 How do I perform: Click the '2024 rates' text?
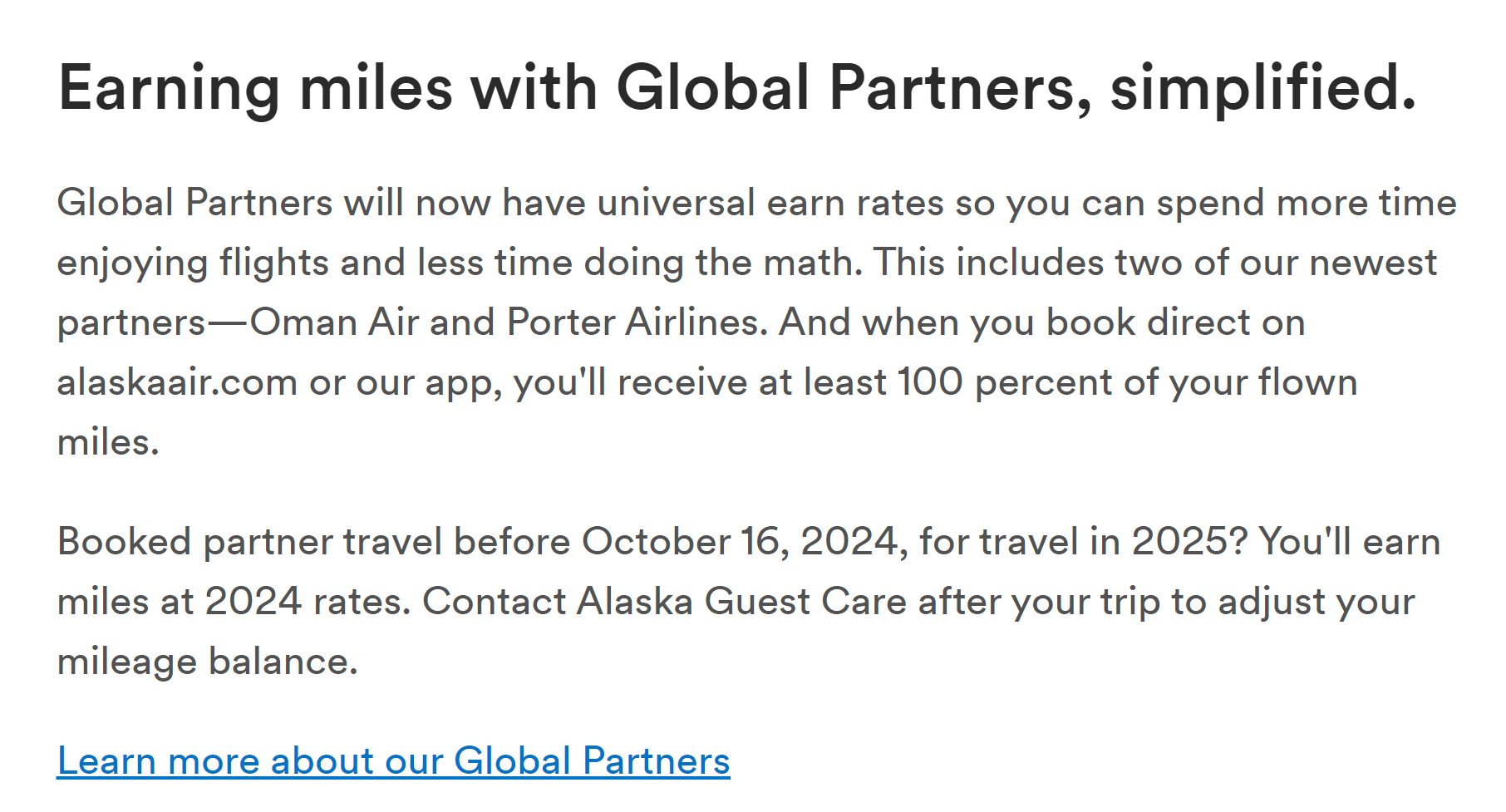pyautogui.click(x=308, y=602)
